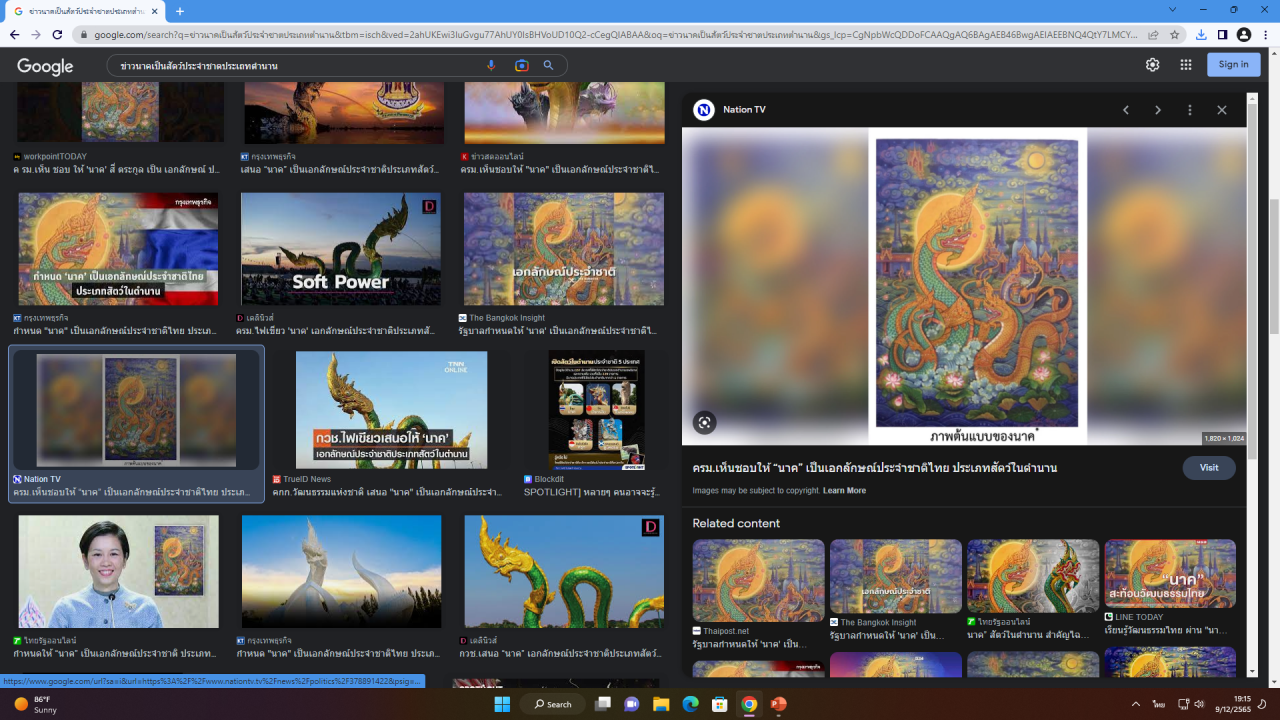This screenshot has width=1280, height=720.
Task: Open preview panel more options menu
Action: point(1190,110)
